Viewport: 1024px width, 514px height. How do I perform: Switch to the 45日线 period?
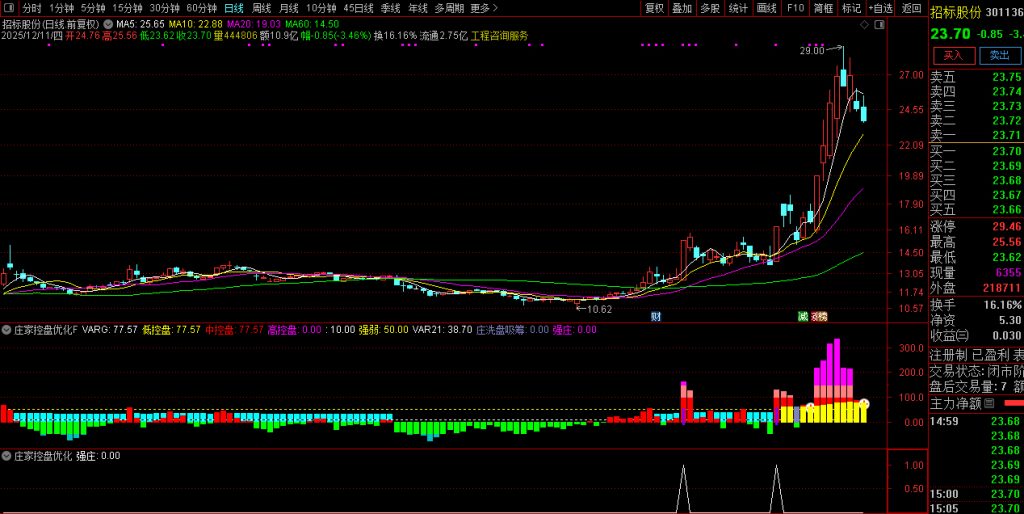(359, 8)
